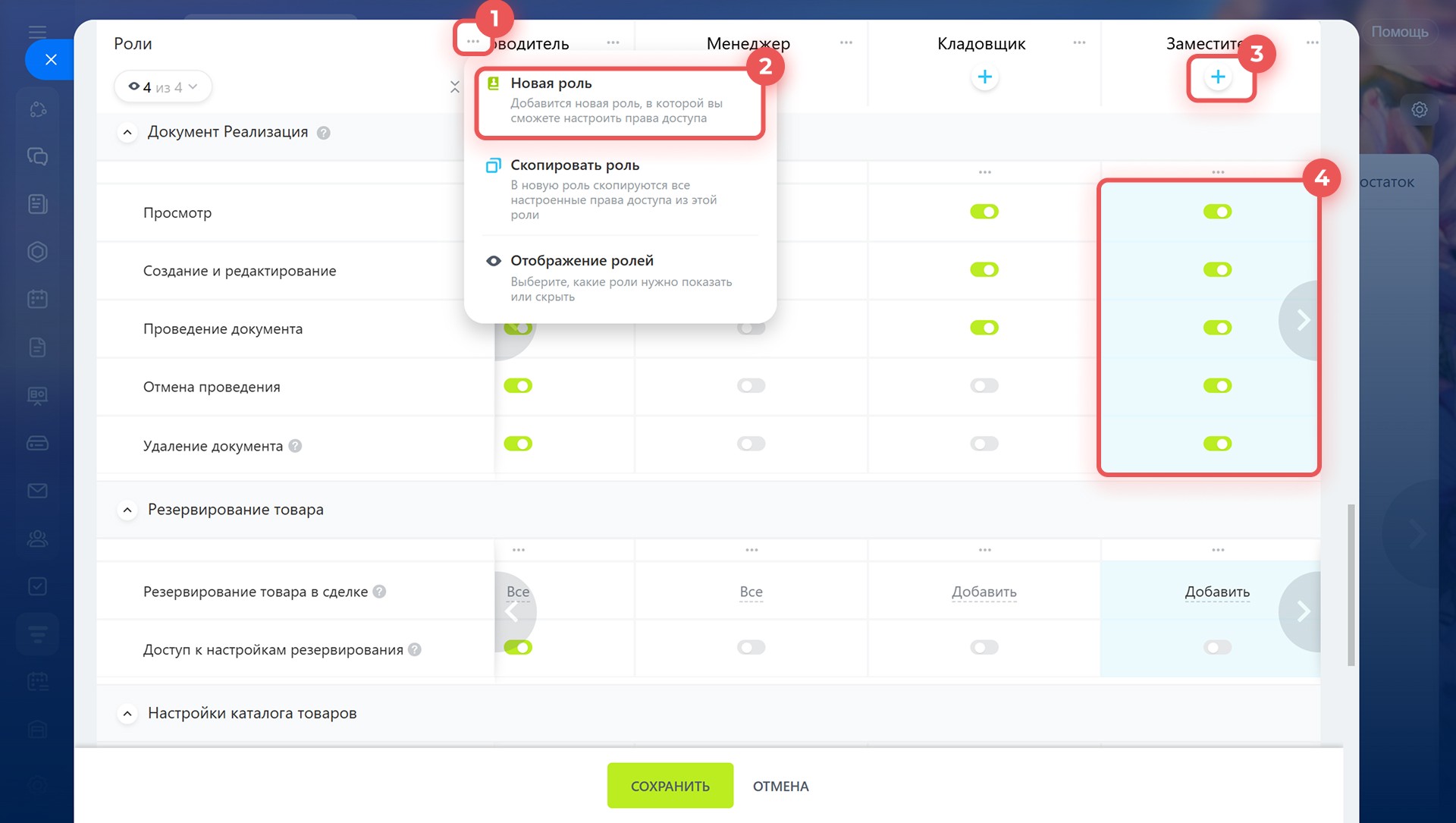Image resolution: width=1456 pixels, height=823 pixels.
Task: Click Добавить link in Кладовщик column
Action: coord(984,592)
